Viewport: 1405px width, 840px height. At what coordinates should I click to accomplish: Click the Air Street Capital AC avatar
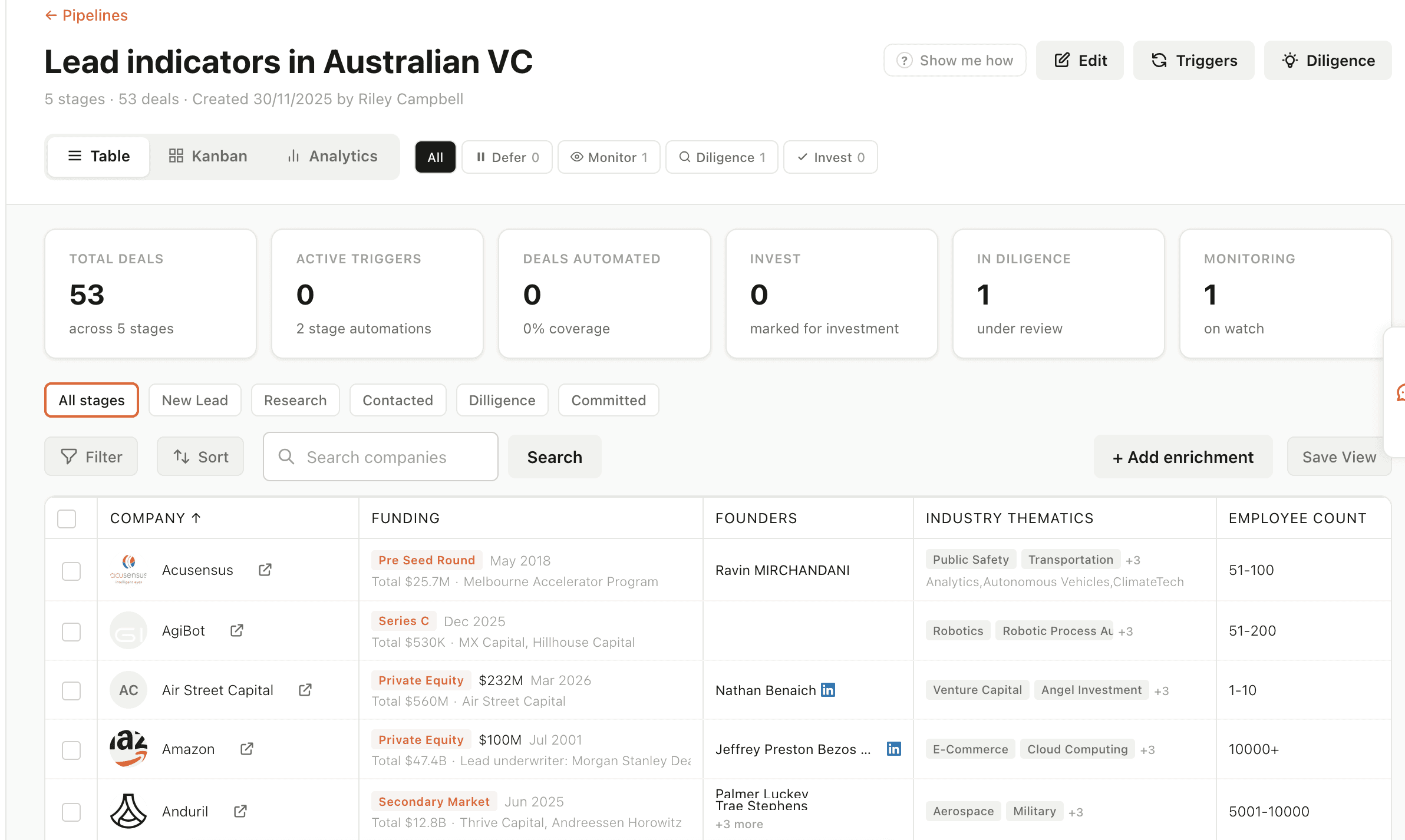point(128,690)
